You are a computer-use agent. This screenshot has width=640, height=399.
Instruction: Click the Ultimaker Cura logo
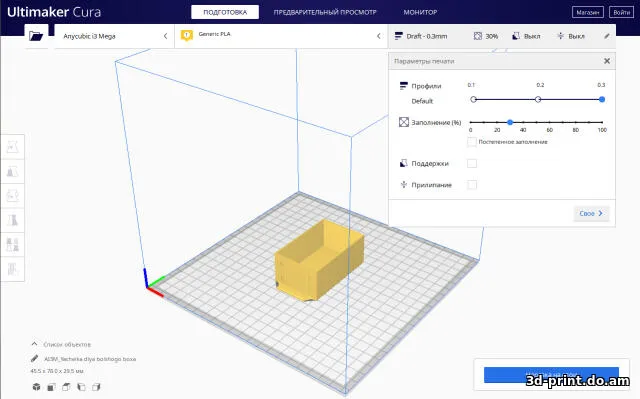tap(54, 12)
